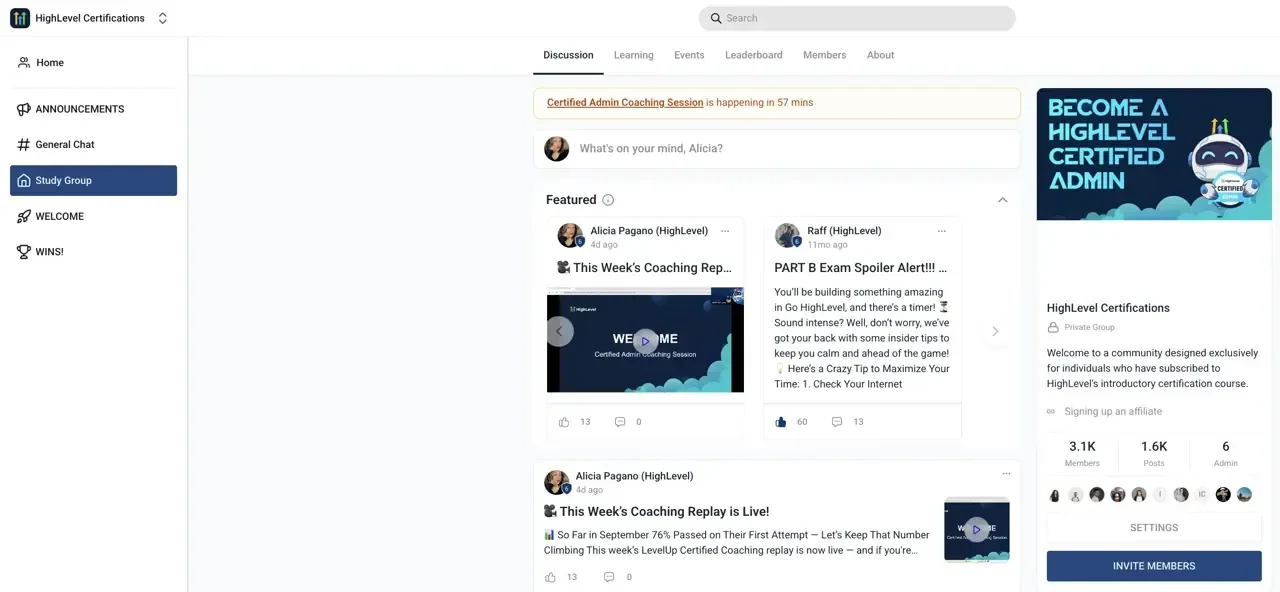Click comment icon showing 13 on Raff's card
This screenshot has height=592, width=1280.
837,422
